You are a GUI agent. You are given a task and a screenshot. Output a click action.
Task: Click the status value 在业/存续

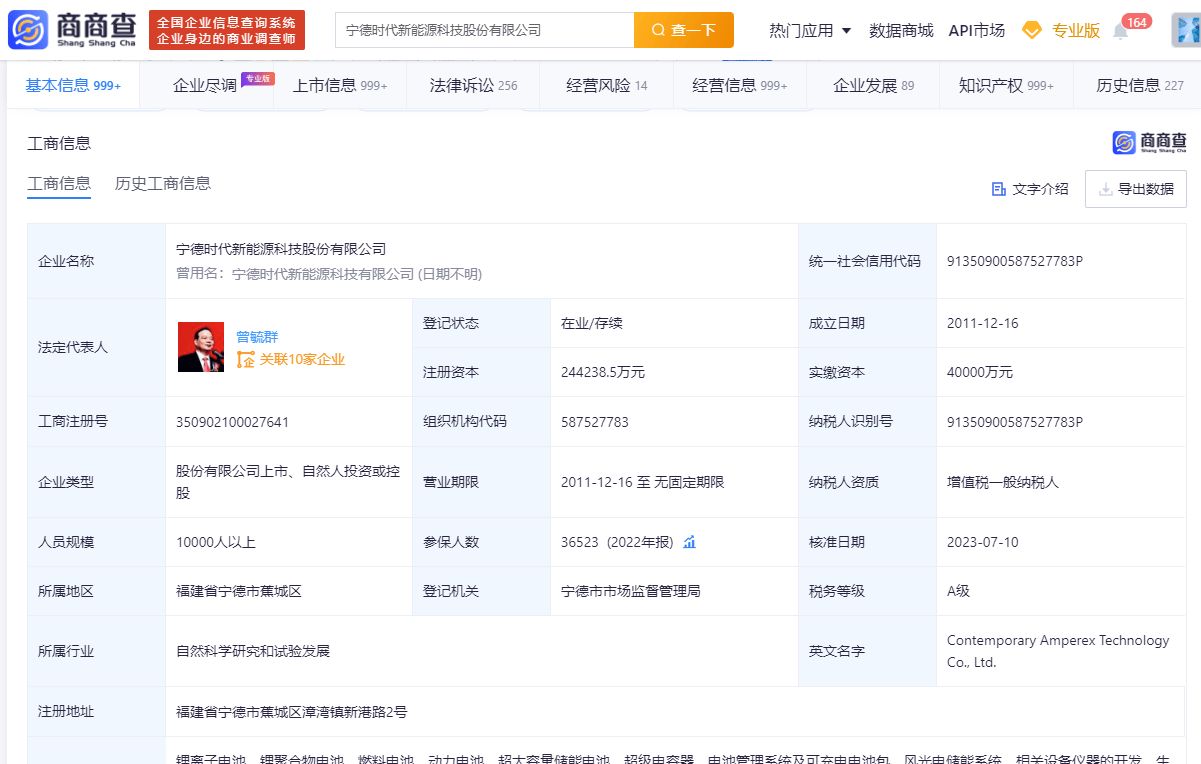592,323
